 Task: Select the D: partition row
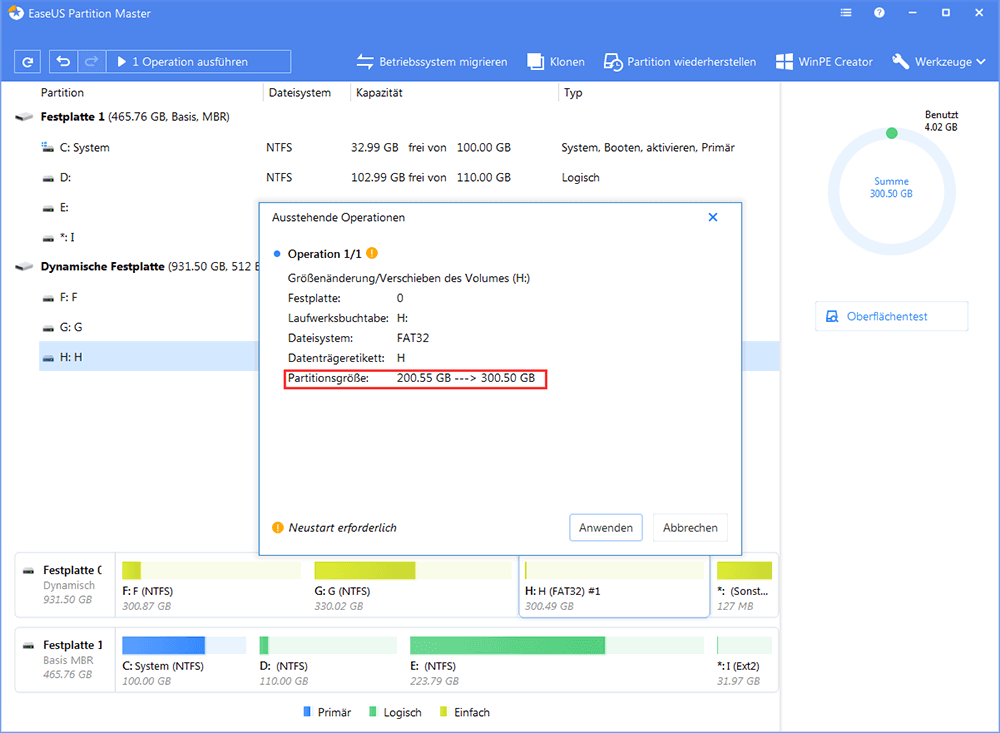coord(408,177)
